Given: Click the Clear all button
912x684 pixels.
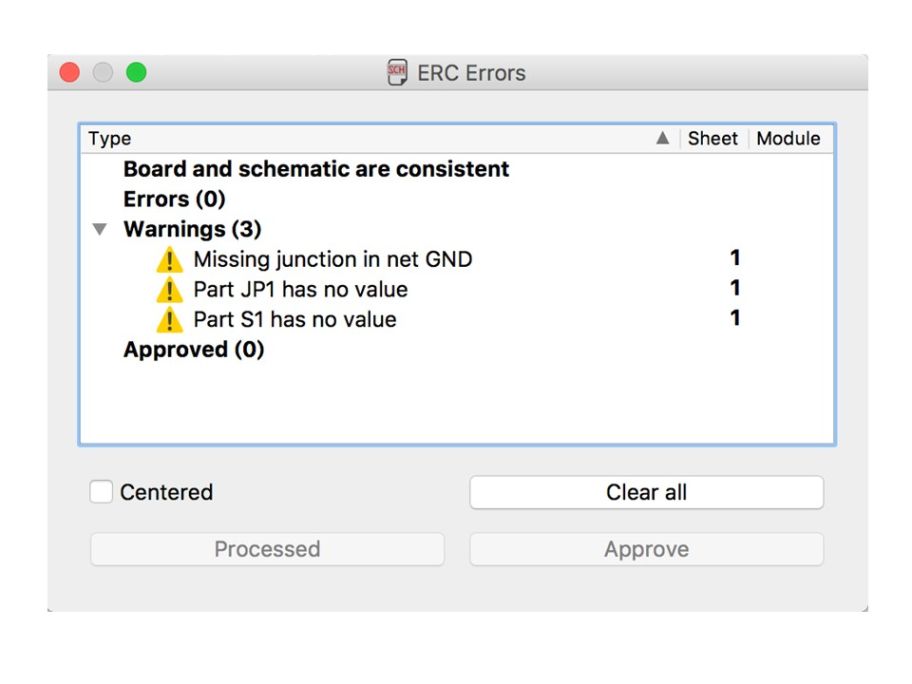Looking at the screenshot, I should pos(646,492).
